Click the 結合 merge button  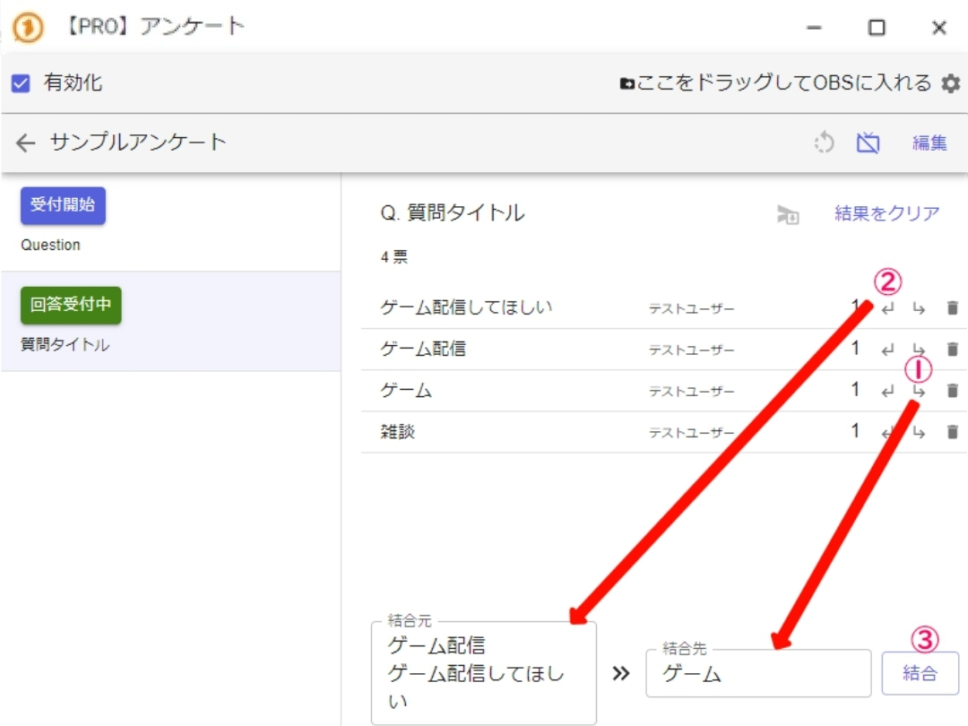[920, 673]
